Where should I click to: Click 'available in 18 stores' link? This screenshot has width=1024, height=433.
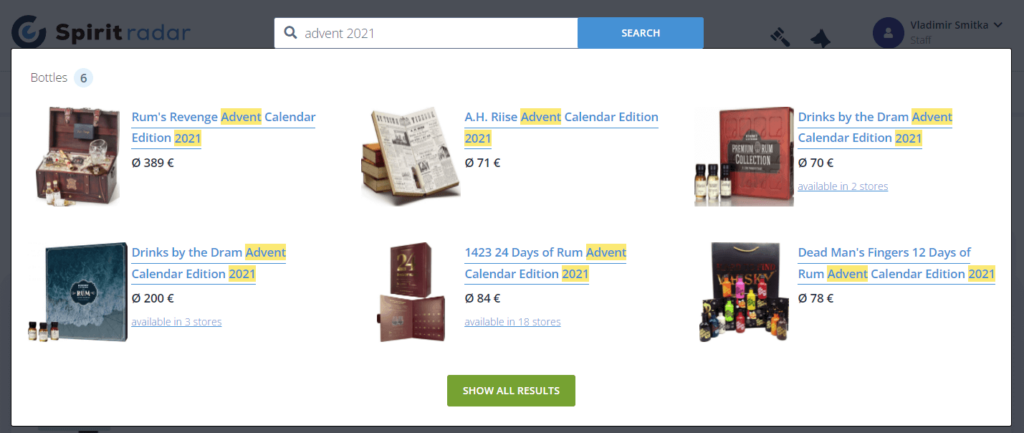tap(512, 321)
